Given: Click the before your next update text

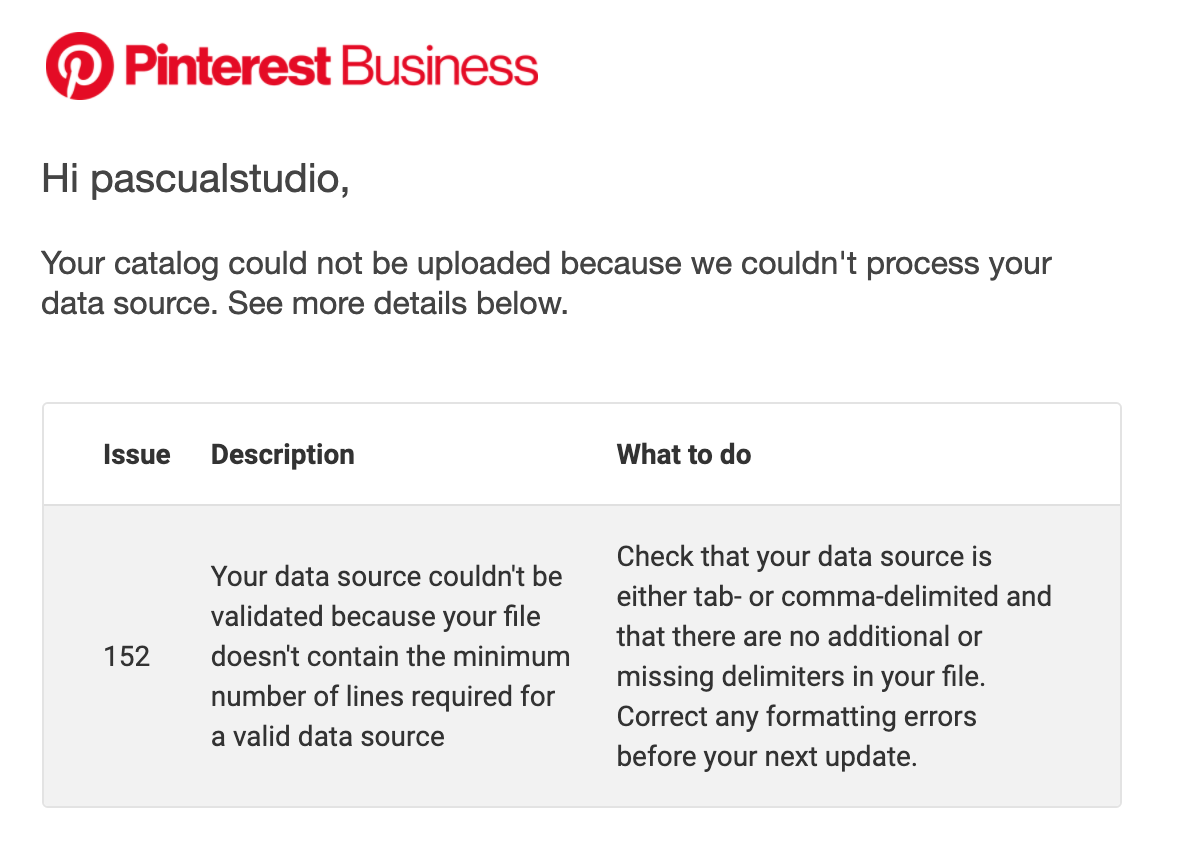Looking at the screenshot, I should coord(766,757).
